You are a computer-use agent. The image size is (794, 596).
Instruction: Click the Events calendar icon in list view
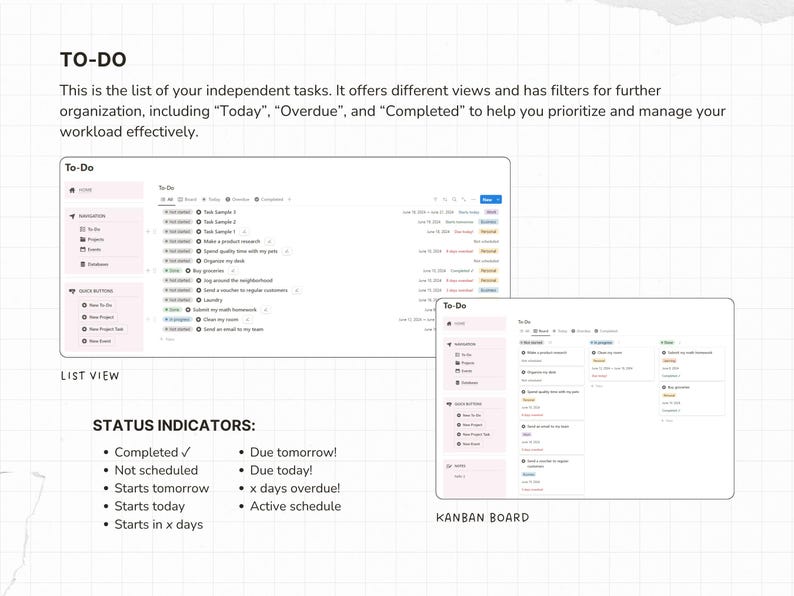point(83,249)
